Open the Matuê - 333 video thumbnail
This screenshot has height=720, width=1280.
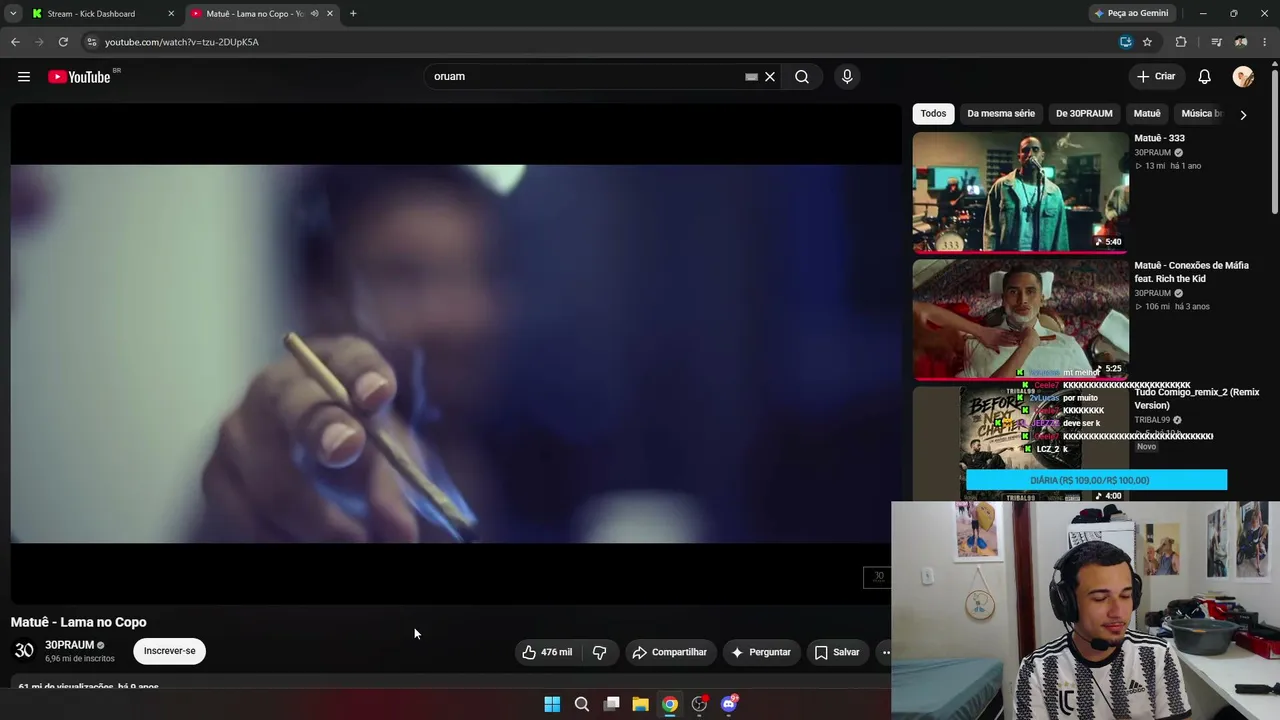click(x=1020, y=192)
